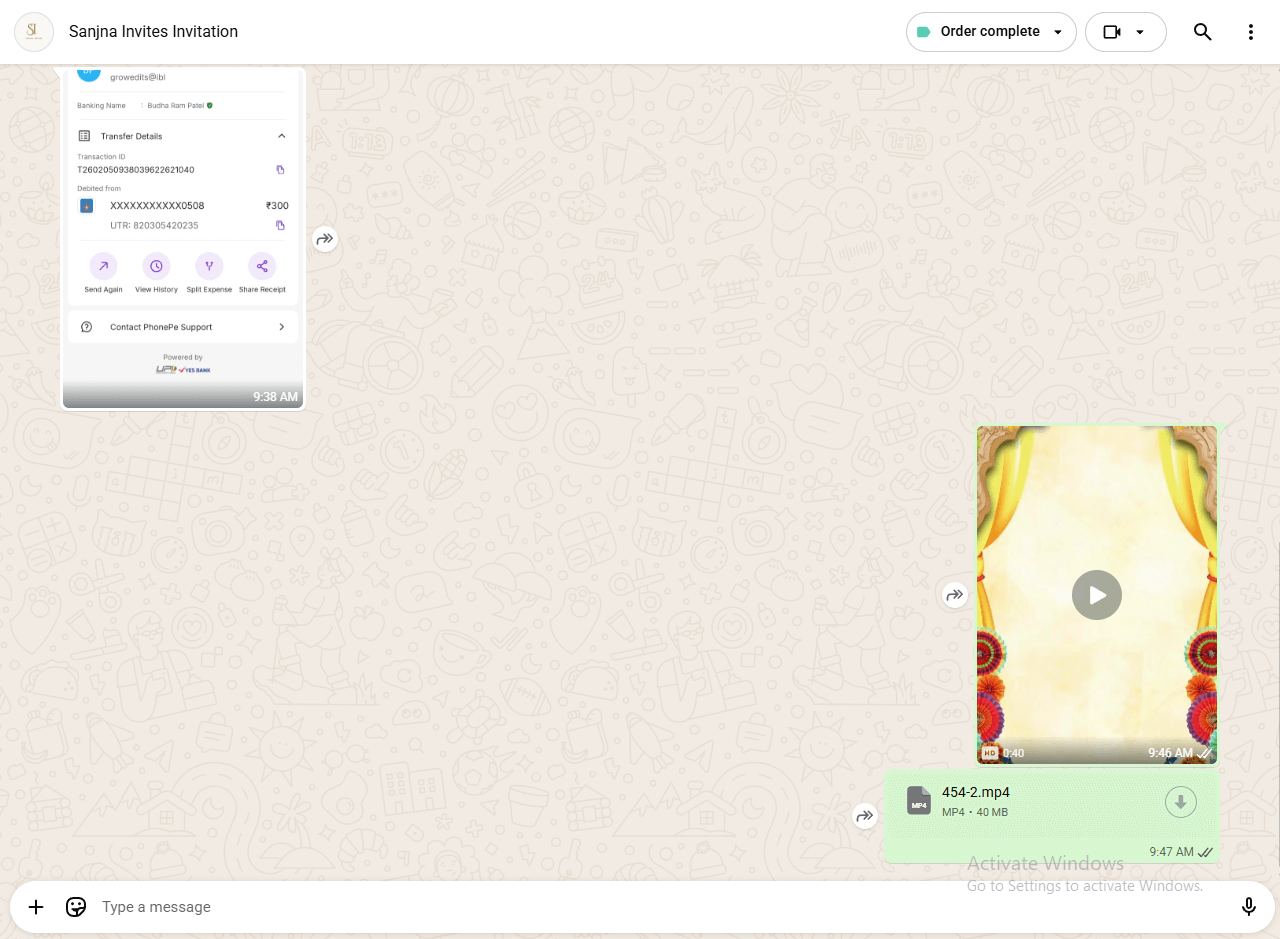The image size is (1280, 939).
Task: Start recording with the microphone icon
Action: [x=1248, y=907]
